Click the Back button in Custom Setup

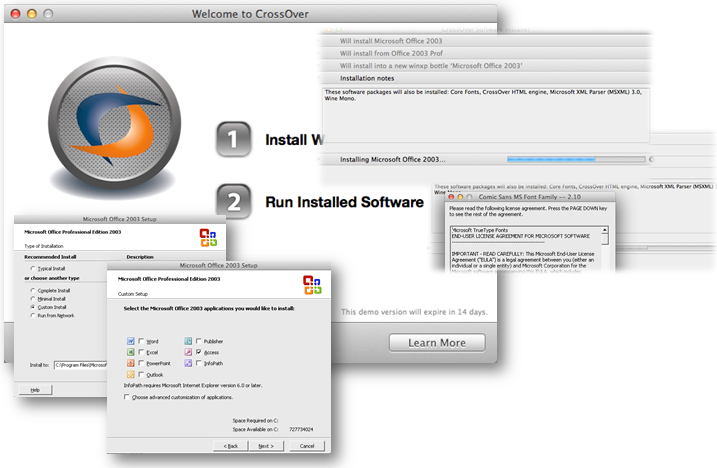[x=230, y=446]
